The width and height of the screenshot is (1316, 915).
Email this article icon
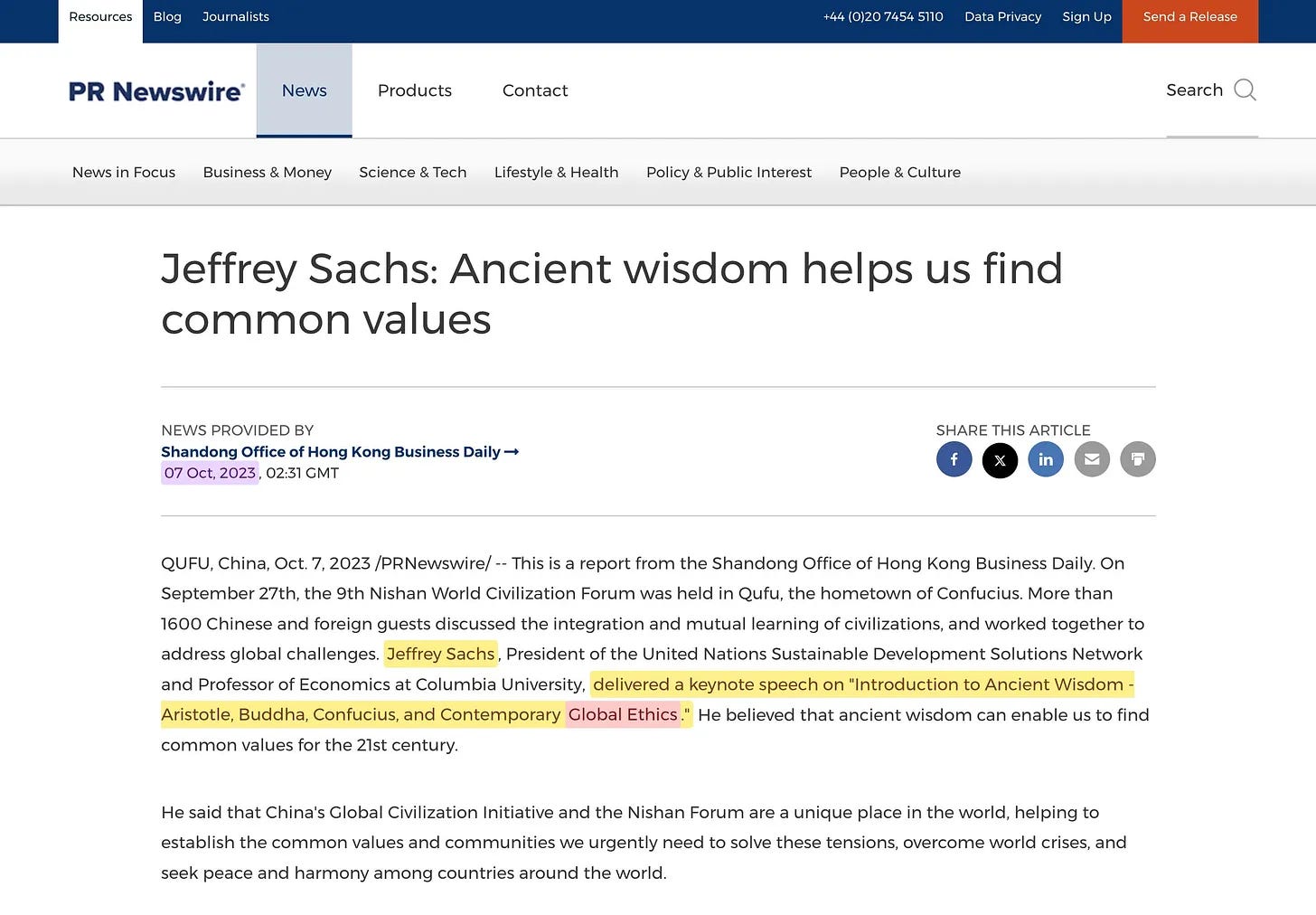[x=1092, y=459]
